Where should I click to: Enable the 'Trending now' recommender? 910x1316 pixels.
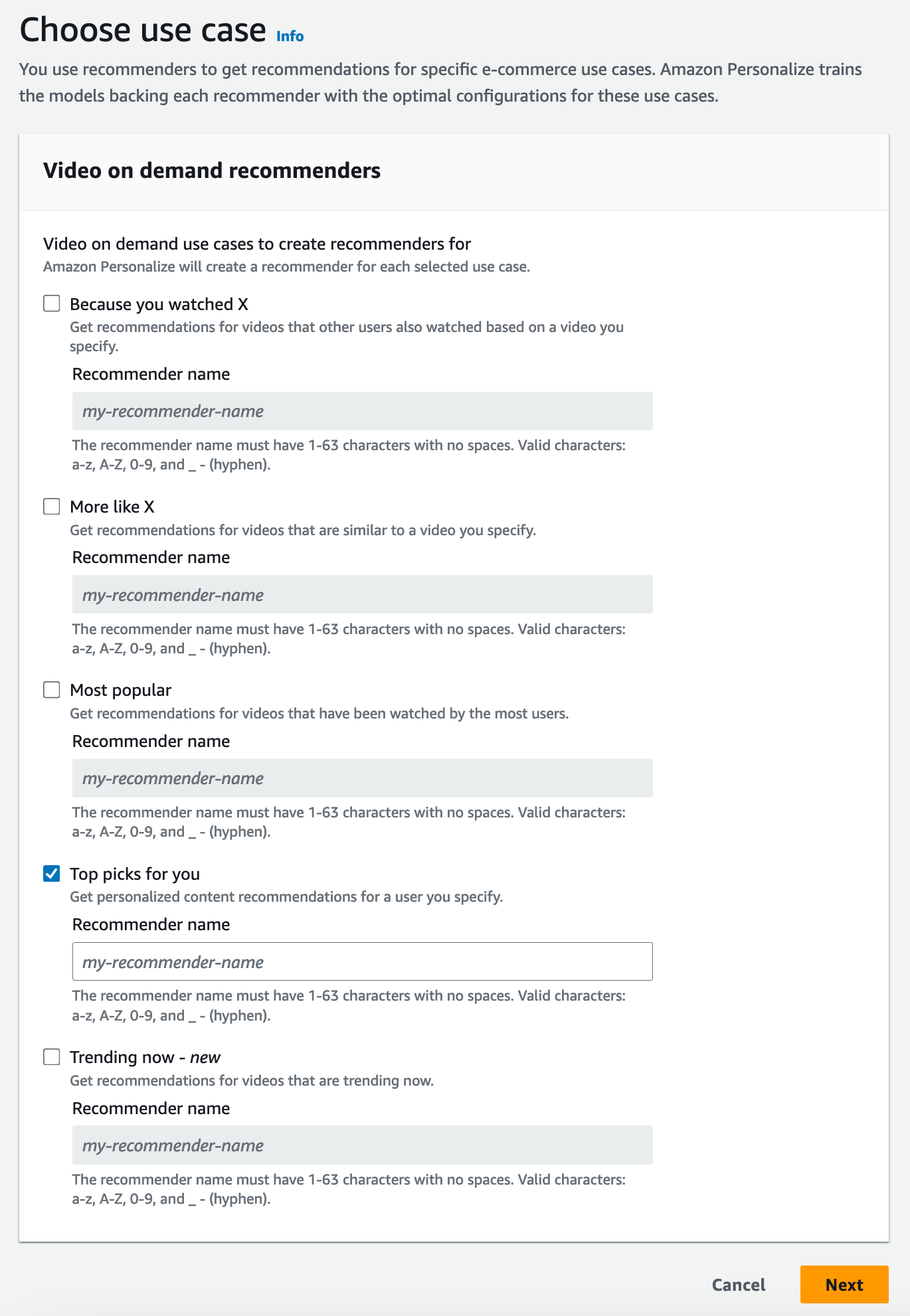click(x=52, y=1057)
